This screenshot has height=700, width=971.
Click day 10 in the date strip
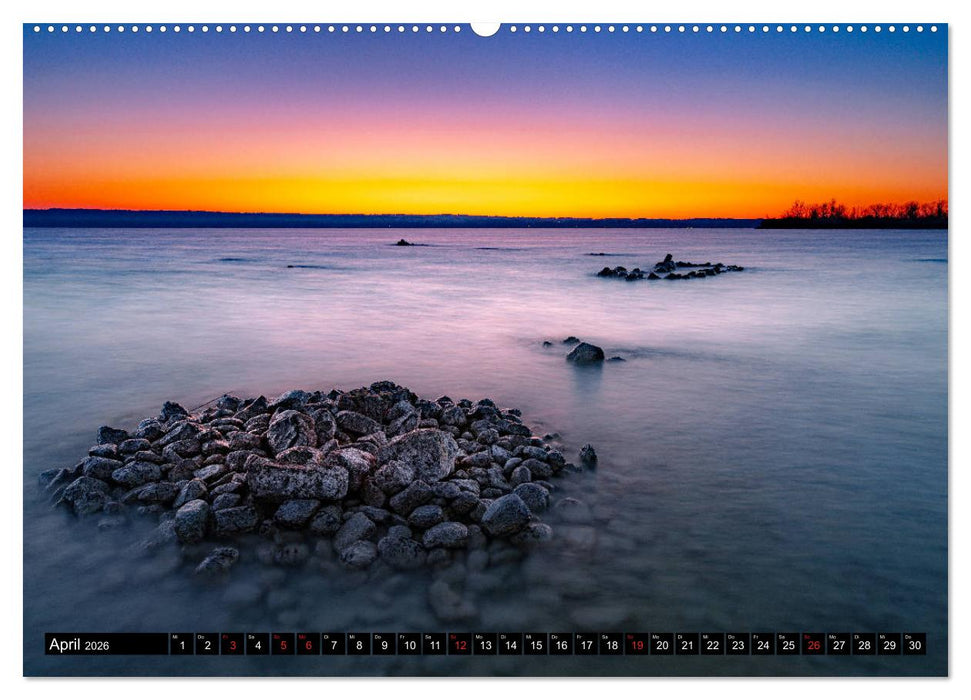pos(408,645)
